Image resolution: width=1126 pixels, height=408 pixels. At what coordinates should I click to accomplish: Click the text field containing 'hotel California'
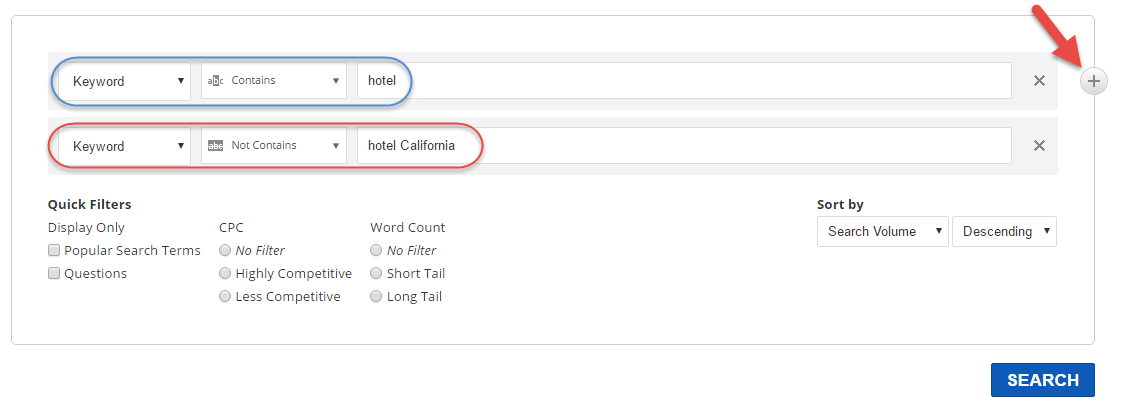click(684, 146)
